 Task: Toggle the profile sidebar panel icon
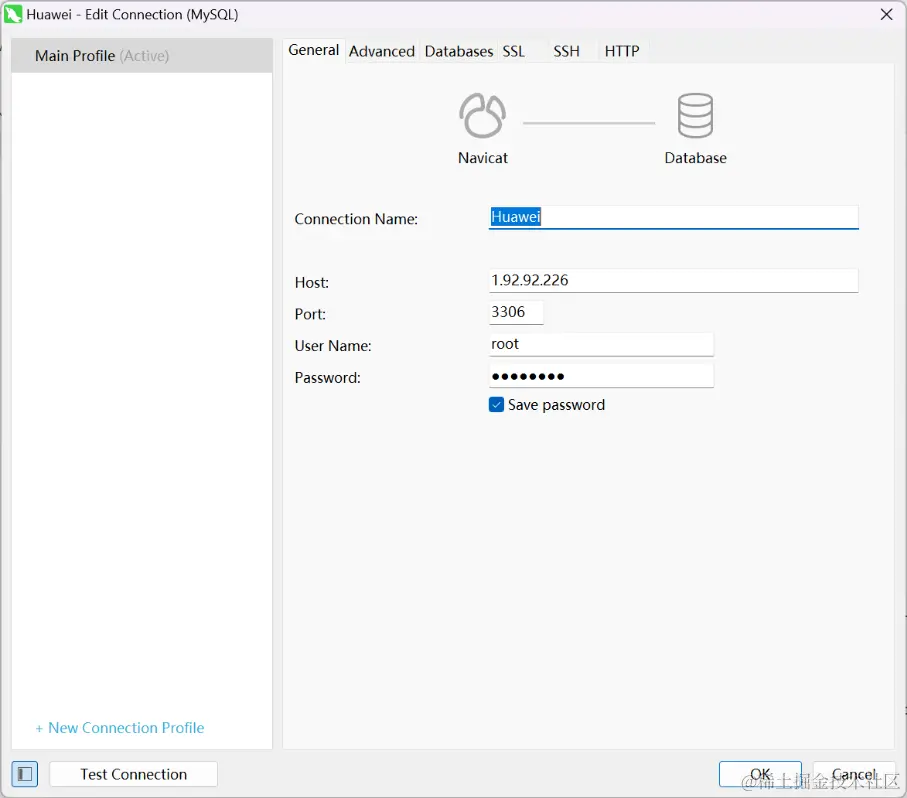tap(24, 774)
